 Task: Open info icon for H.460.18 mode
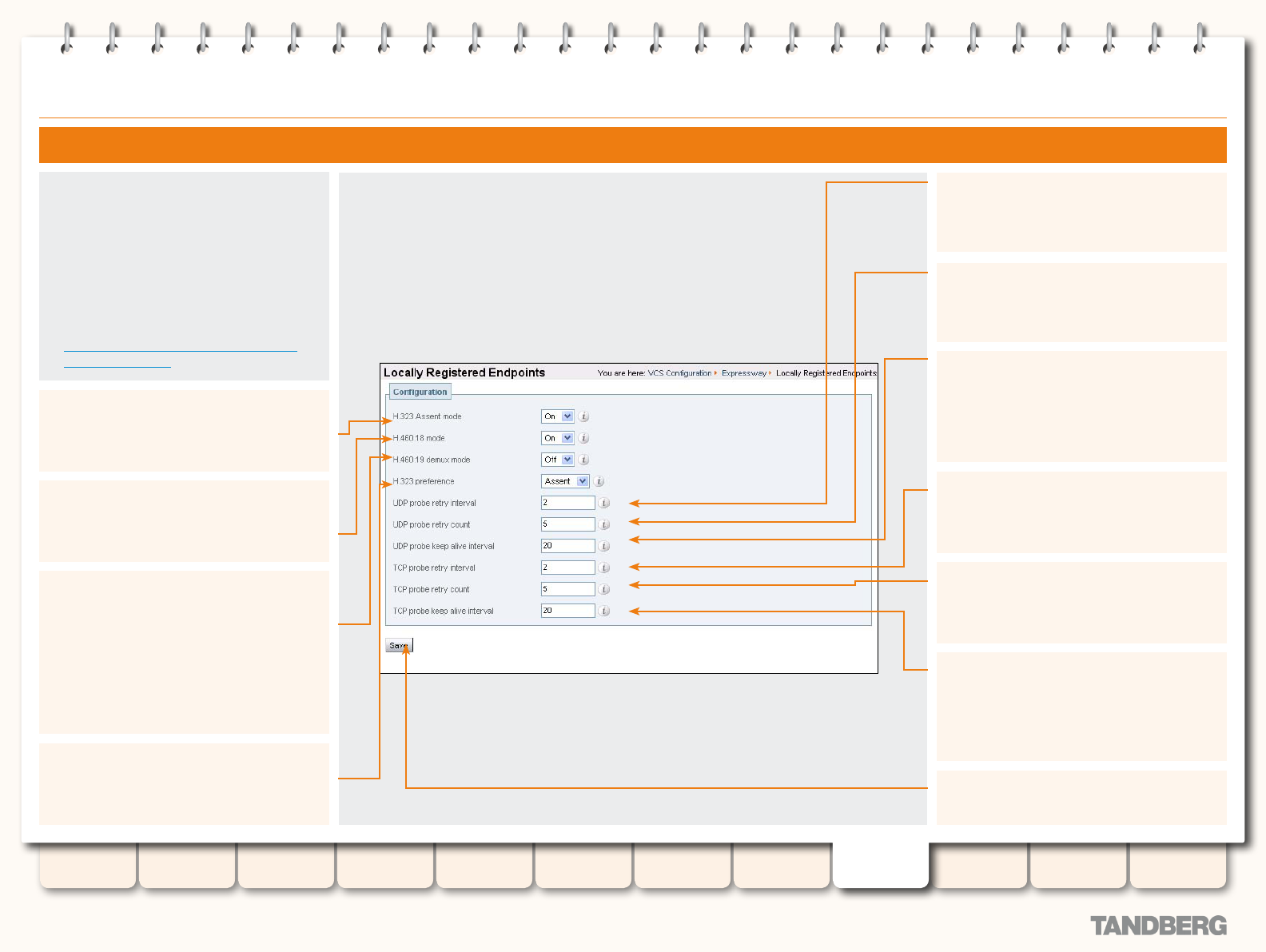583,438
